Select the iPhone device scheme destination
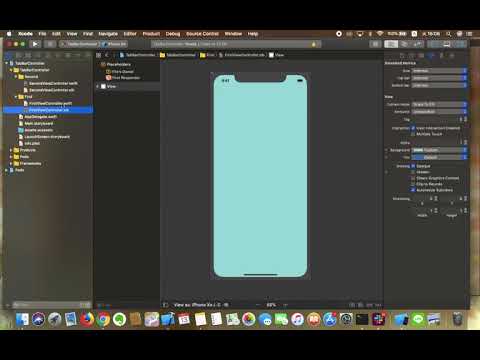The width and height of the screenshot is (480, 360). pos(114,44)
